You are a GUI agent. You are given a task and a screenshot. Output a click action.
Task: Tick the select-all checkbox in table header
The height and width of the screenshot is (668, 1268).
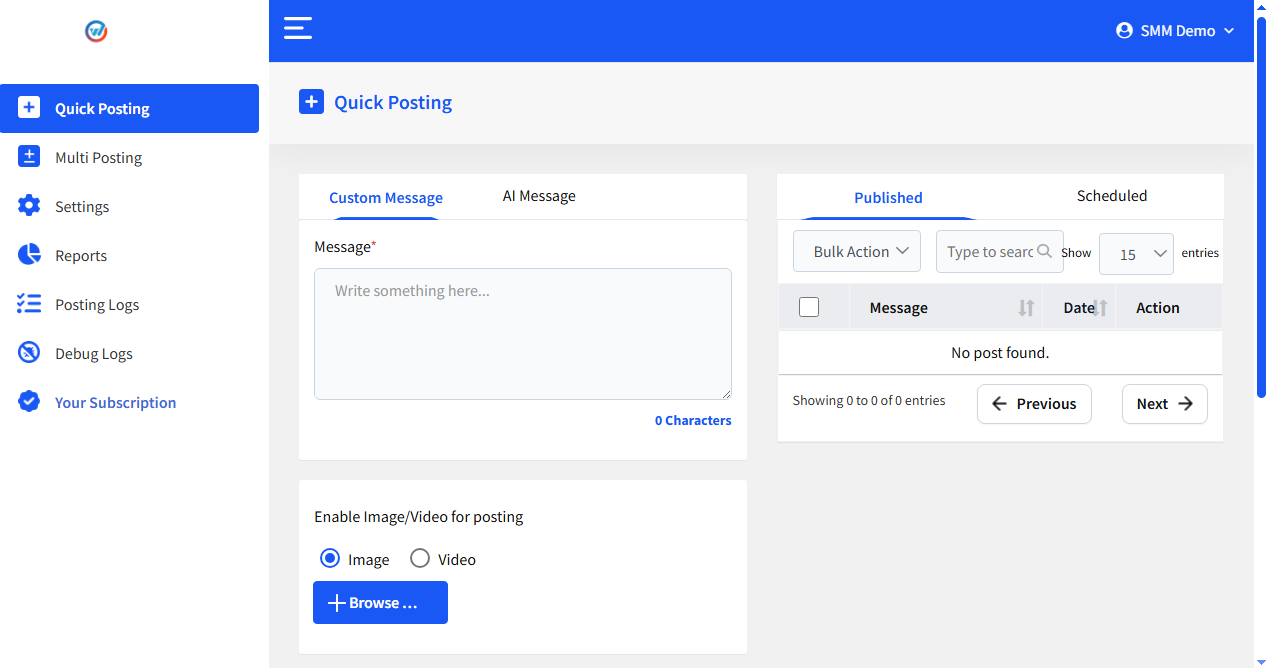pos(809,307)
